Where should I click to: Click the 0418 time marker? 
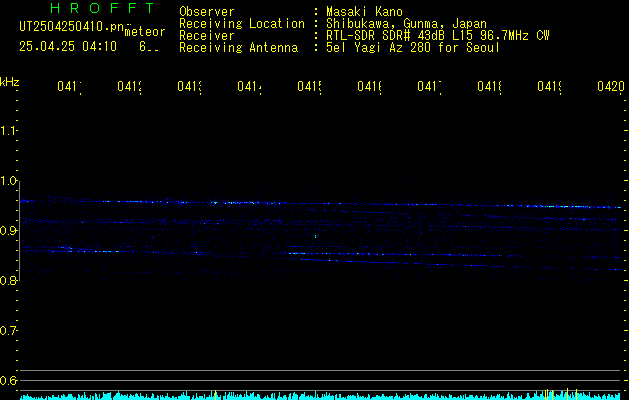[x=489, y=87]
